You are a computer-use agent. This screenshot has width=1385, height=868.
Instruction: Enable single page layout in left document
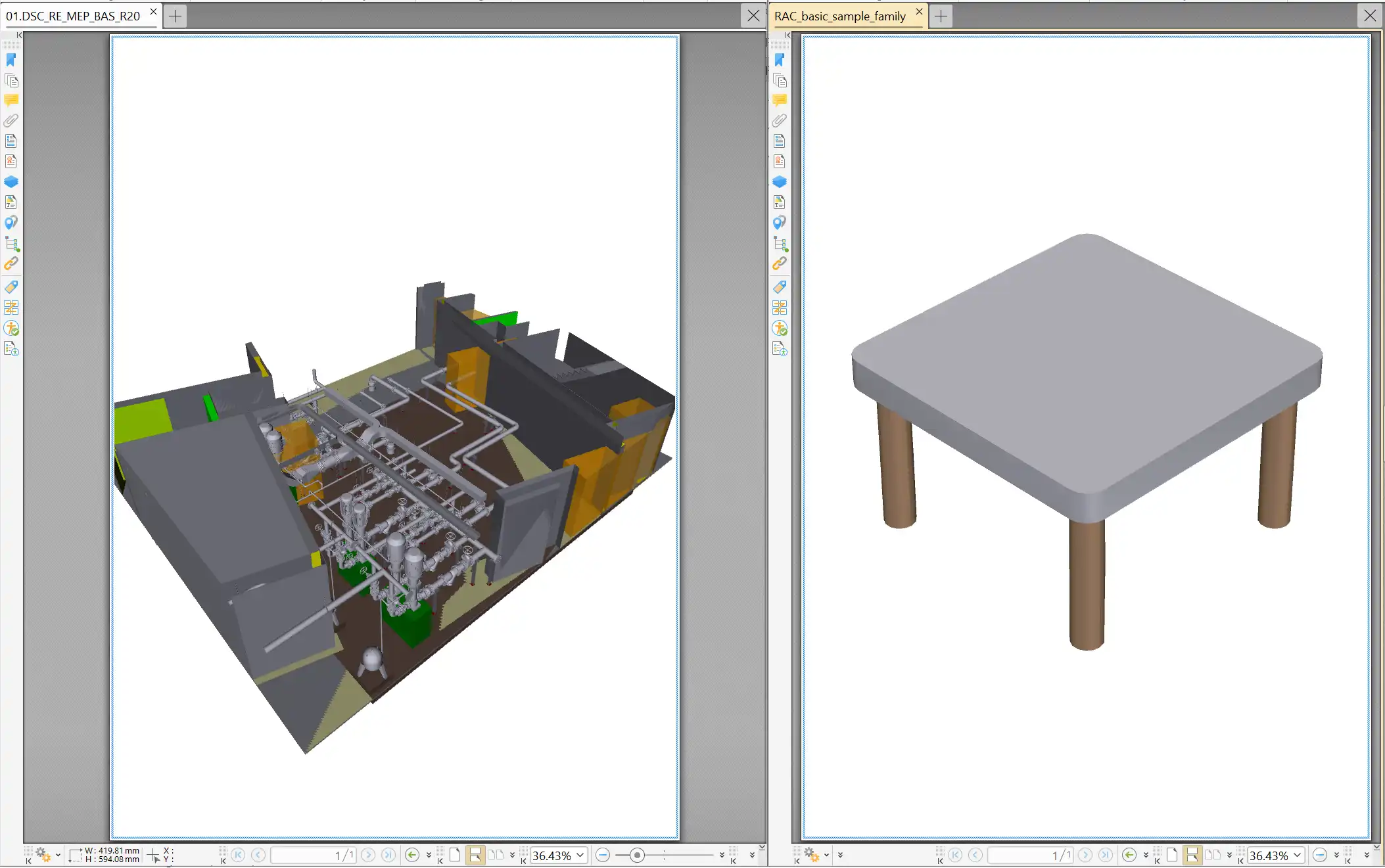(455, 855)
